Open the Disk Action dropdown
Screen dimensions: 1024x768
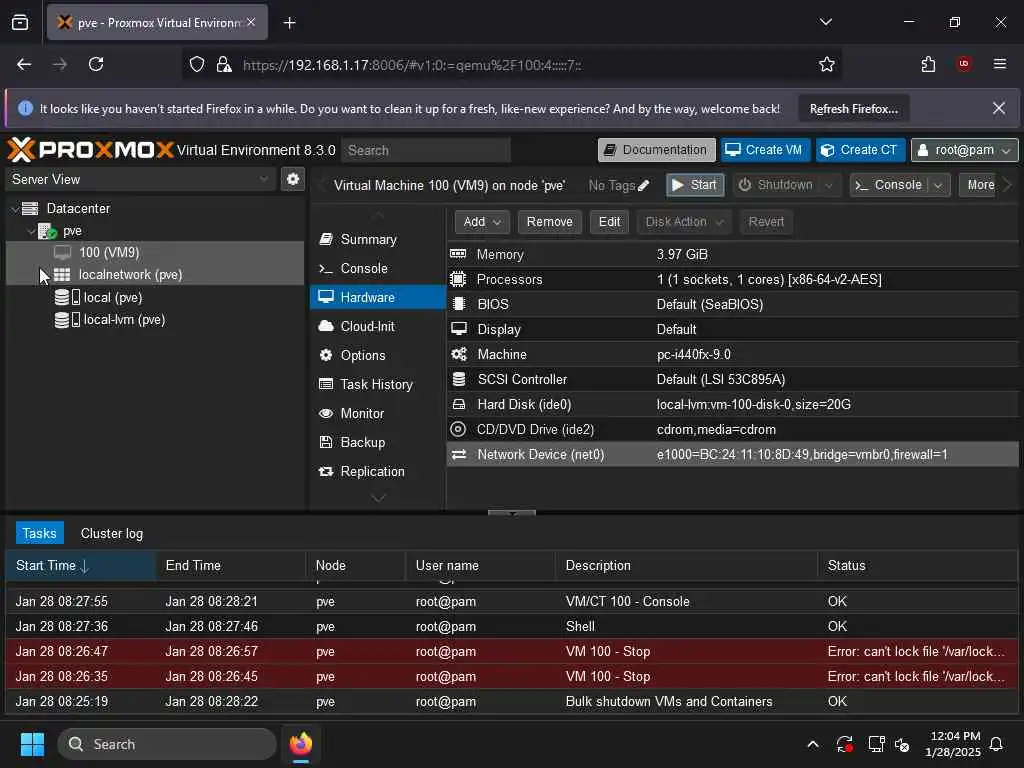[x=684, y=222]
